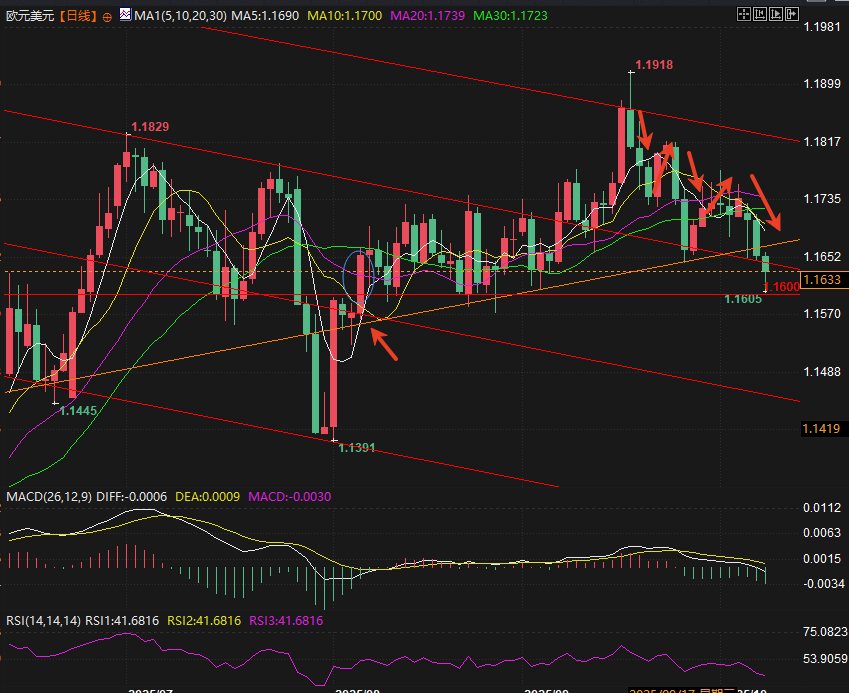Click the MA20:1.1739 value label
The width and height of the screenshot is (849, 693).
[x=427, y=16]
